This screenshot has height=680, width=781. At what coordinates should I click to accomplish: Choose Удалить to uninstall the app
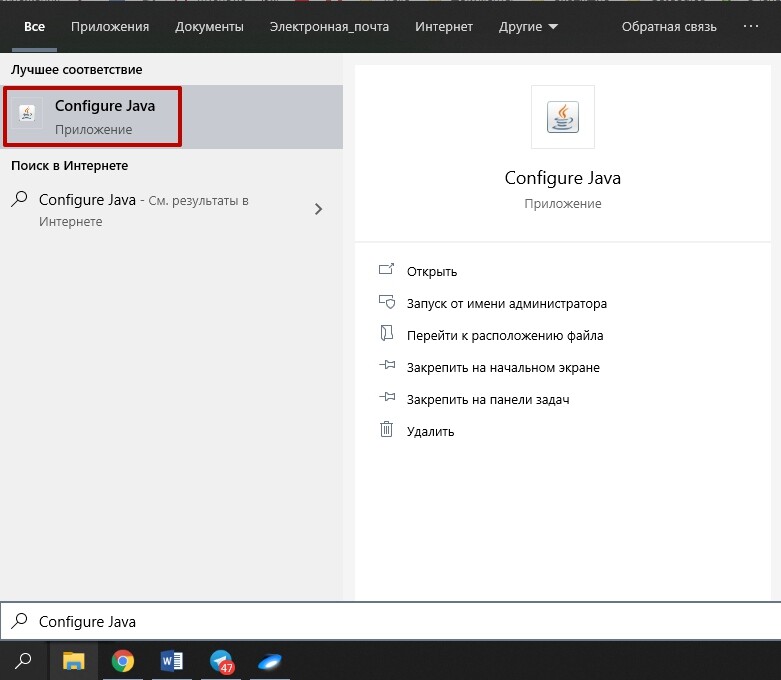pos(430,431)
